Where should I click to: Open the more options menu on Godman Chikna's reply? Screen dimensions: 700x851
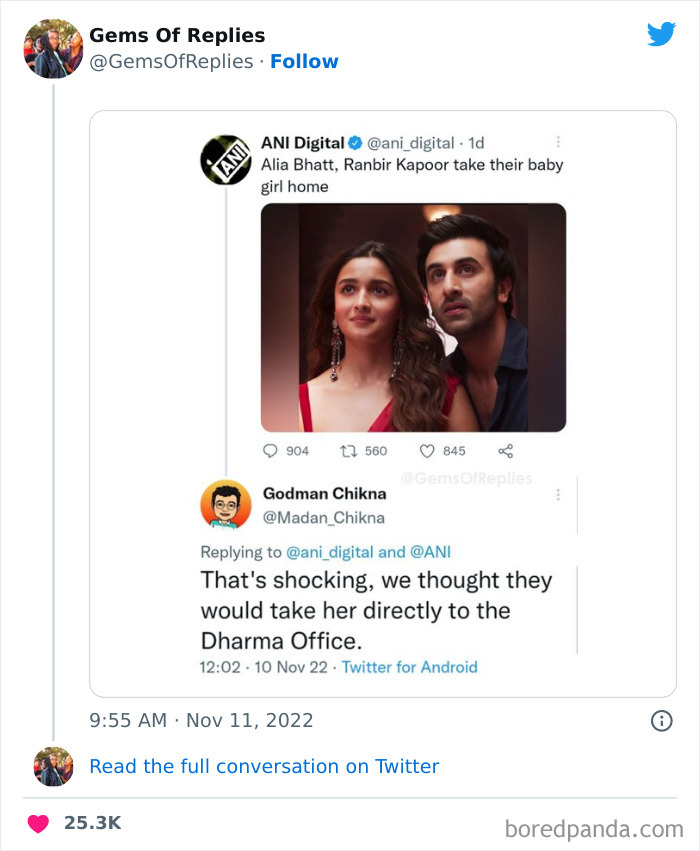coord(559,495)
